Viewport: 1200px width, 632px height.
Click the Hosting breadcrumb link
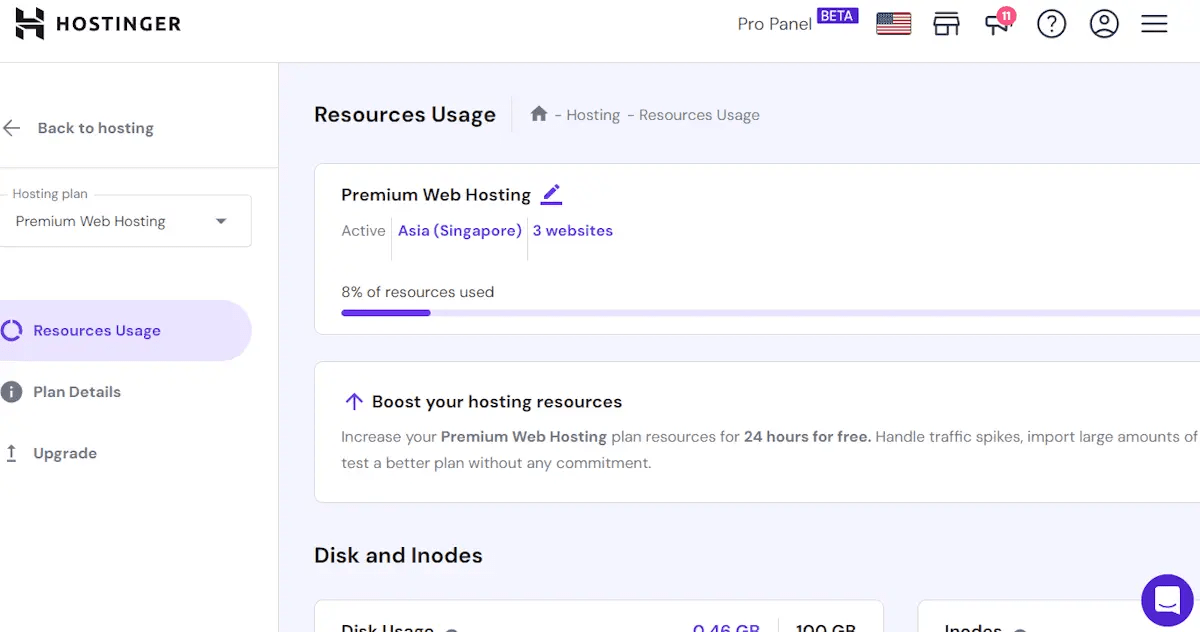click(x=593, y=114)
